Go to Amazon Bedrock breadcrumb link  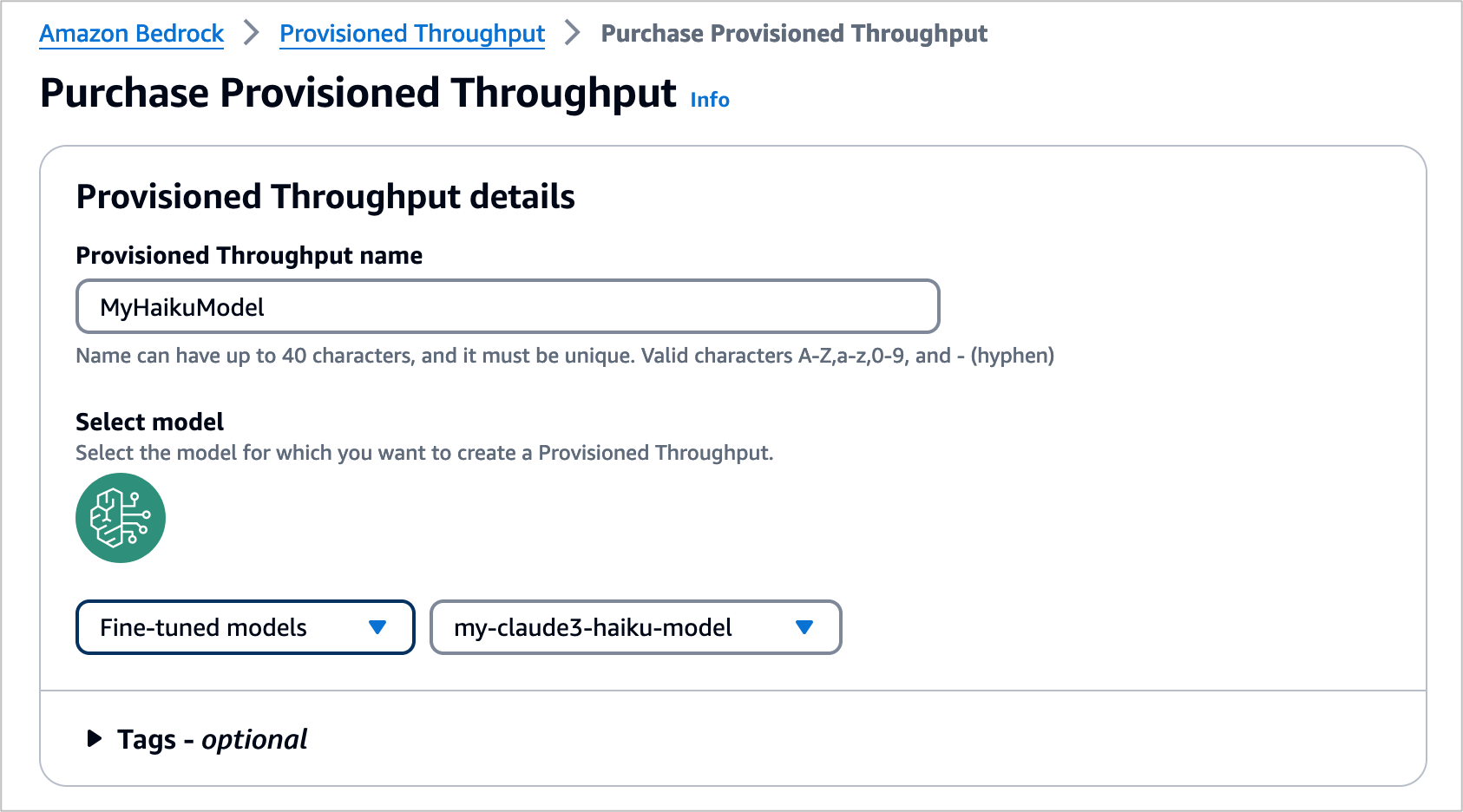[132, 33]
